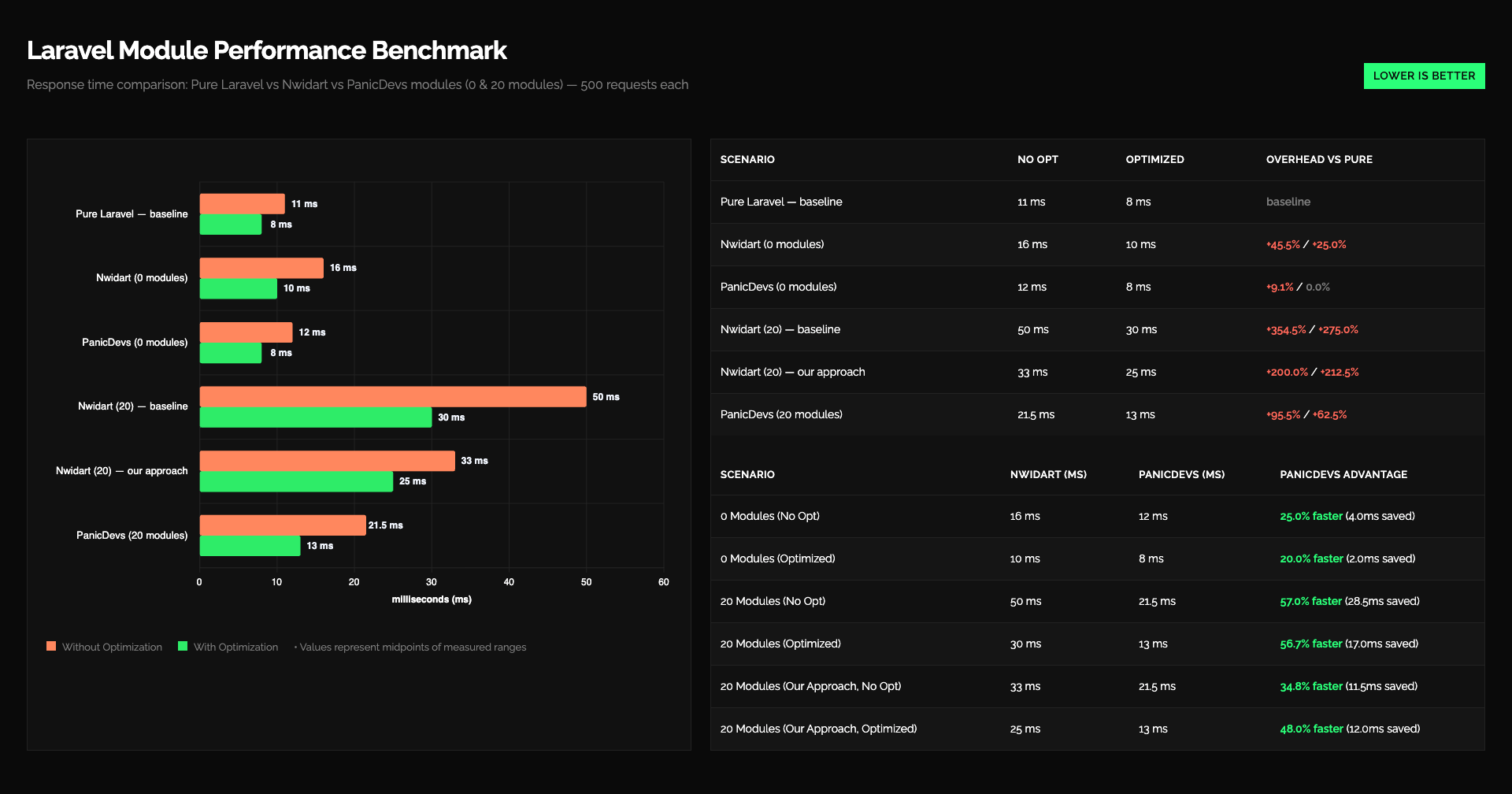The image size is (1512, 794).
Task: Click the +354.5% / +275.0% overhead value
Action: click(x=1312, y=329)
